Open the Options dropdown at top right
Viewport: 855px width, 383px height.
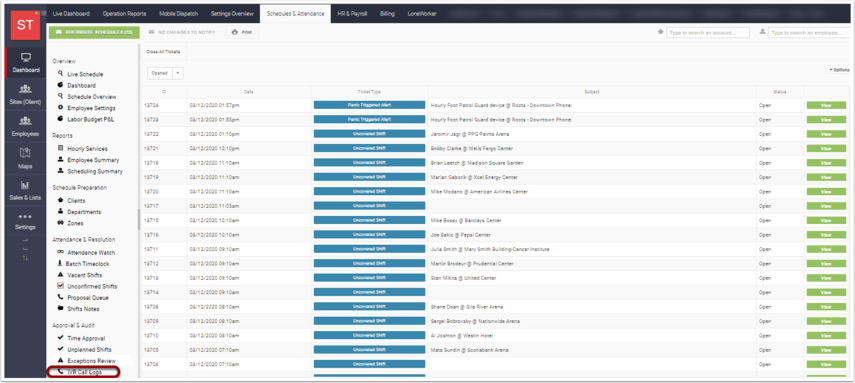point(839,70)
